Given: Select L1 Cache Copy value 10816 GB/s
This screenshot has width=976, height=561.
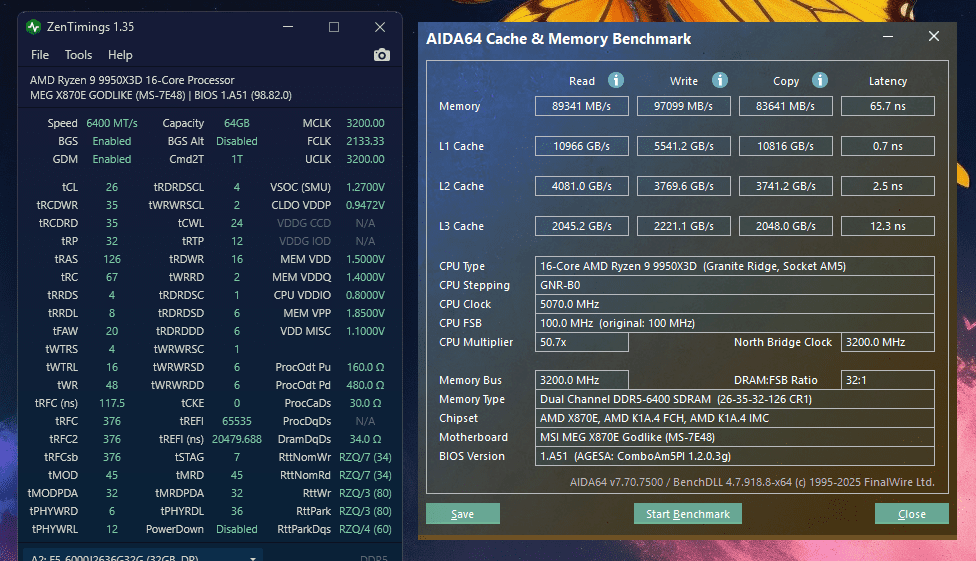Looking at the screenshot, I should 786,146.
